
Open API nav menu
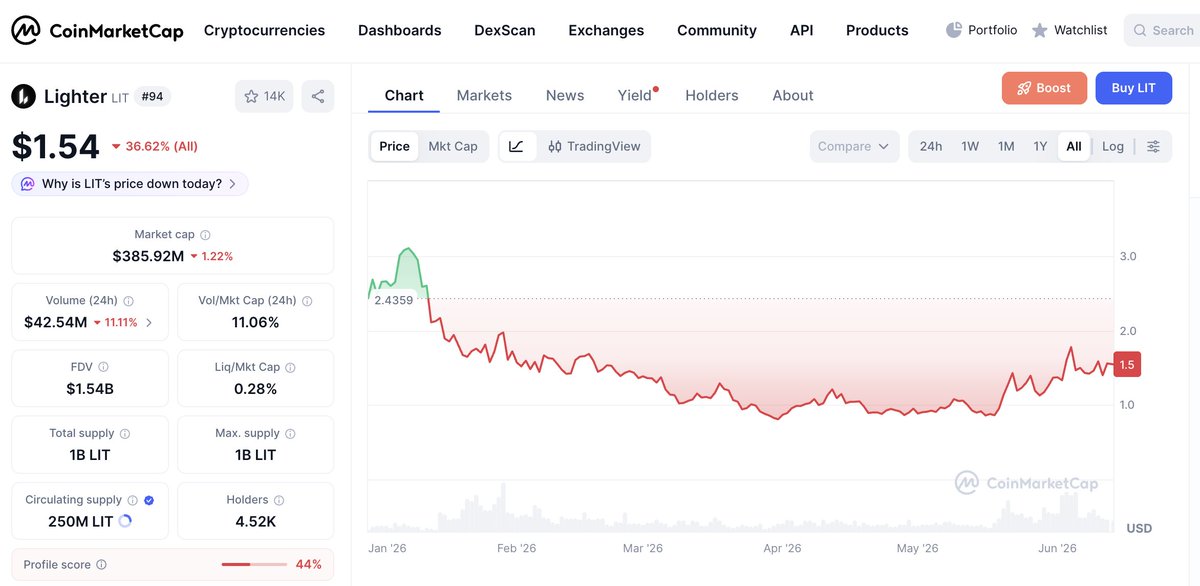[801, 30]
